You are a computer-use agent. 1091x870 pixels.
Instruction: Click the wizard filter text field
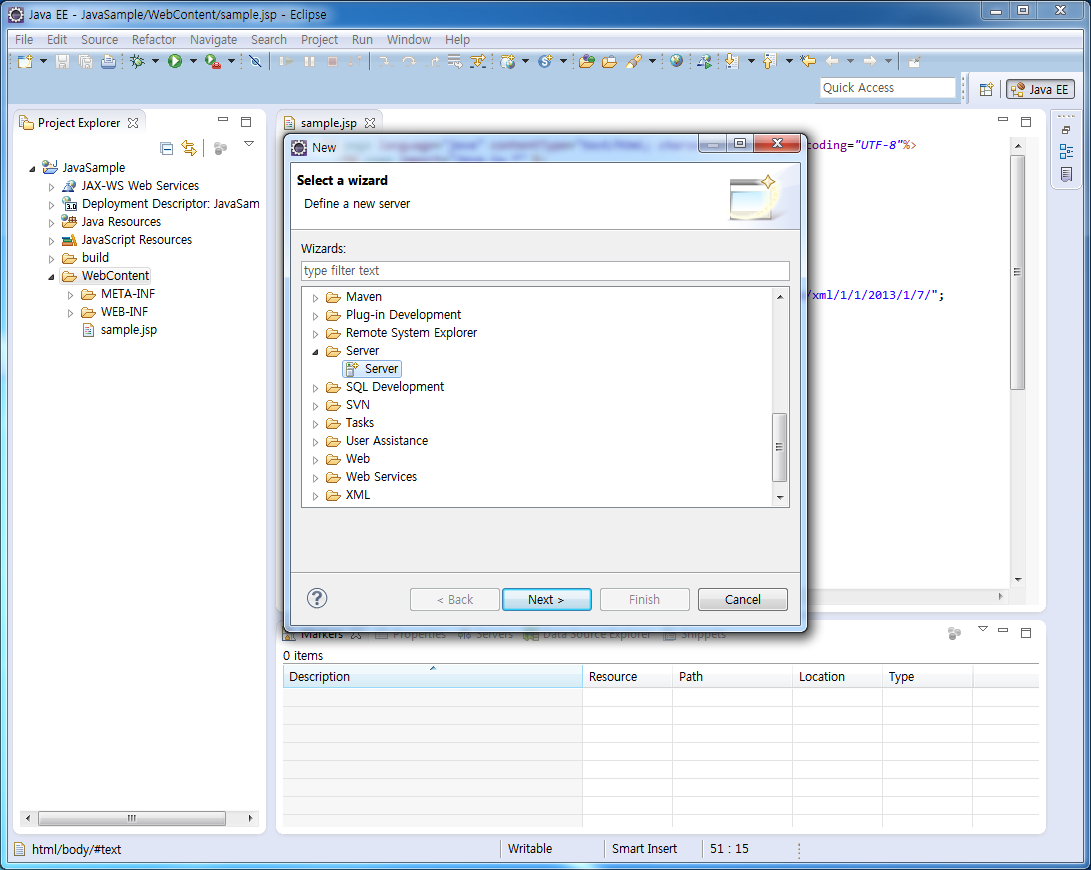[545, 271]
